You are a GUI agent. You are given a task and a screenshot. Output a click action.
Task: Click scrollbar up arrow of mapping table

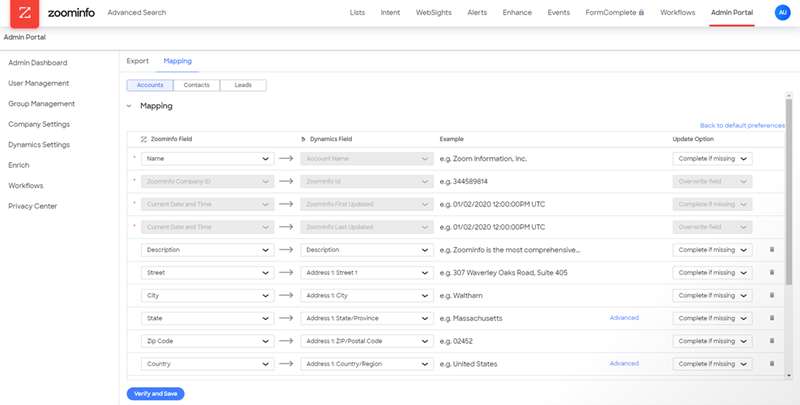[789, 95]
